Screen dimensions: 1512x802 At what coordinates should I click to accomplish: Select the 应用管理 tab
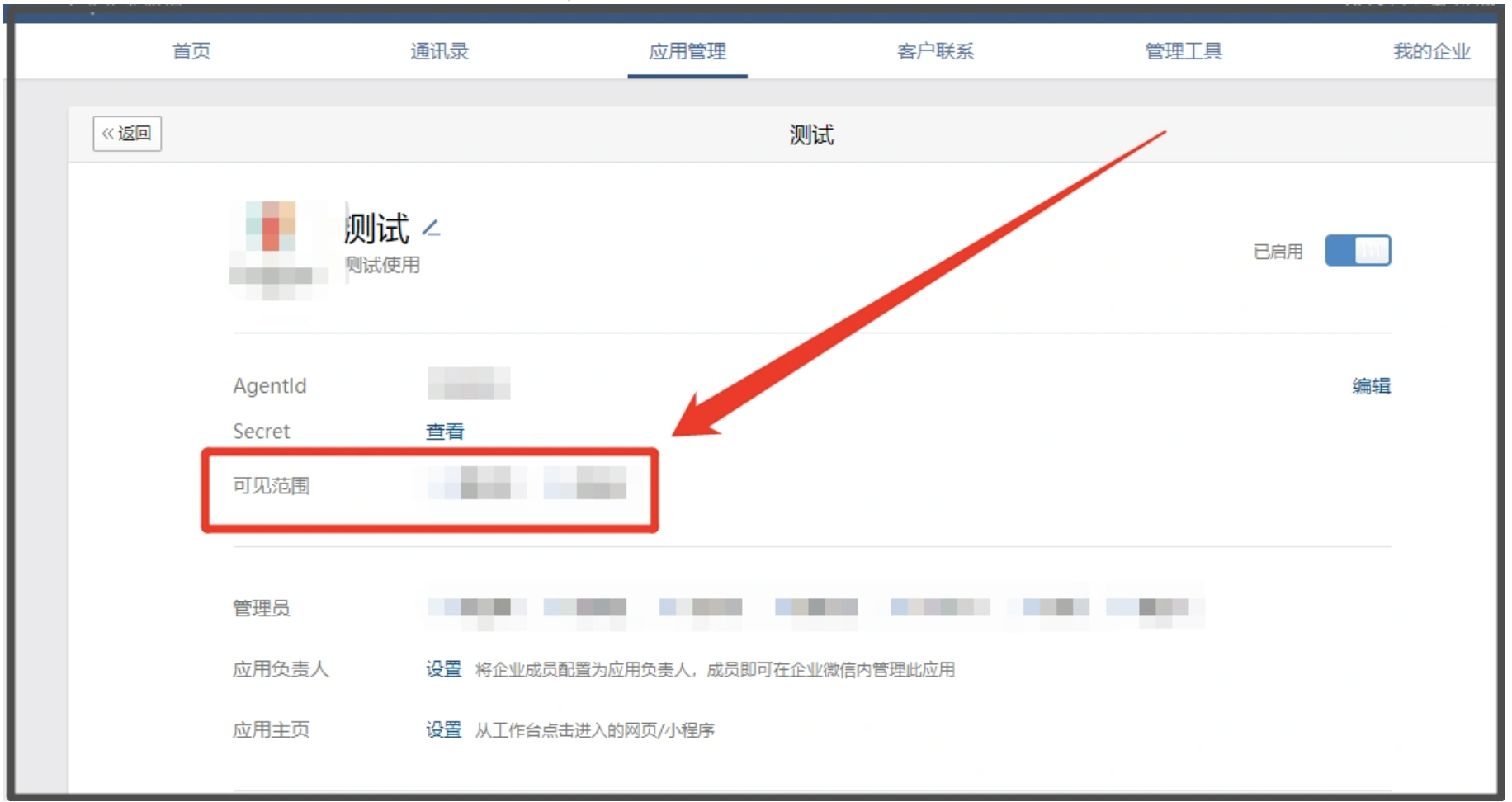pyautogui.click(x=687, y=51)
